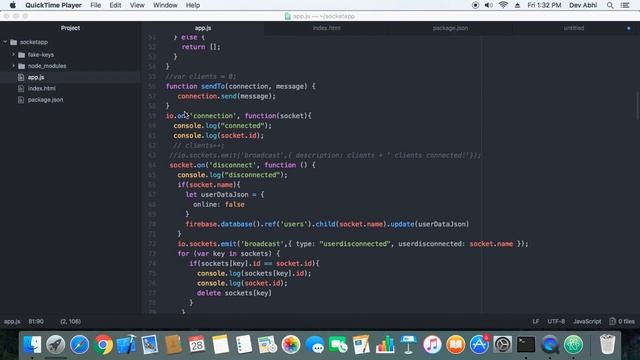Viewport: 640px width, 360px height.
Task: Open the Messages app in Dock
Action: coord(315,345)
